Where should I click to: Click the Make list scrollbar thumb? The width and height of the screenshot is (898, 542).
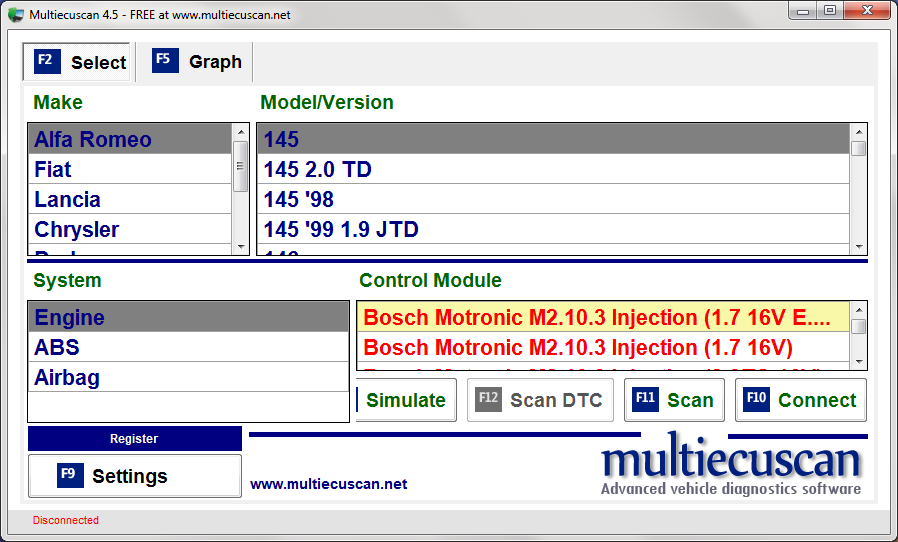[x=241, y=166]
